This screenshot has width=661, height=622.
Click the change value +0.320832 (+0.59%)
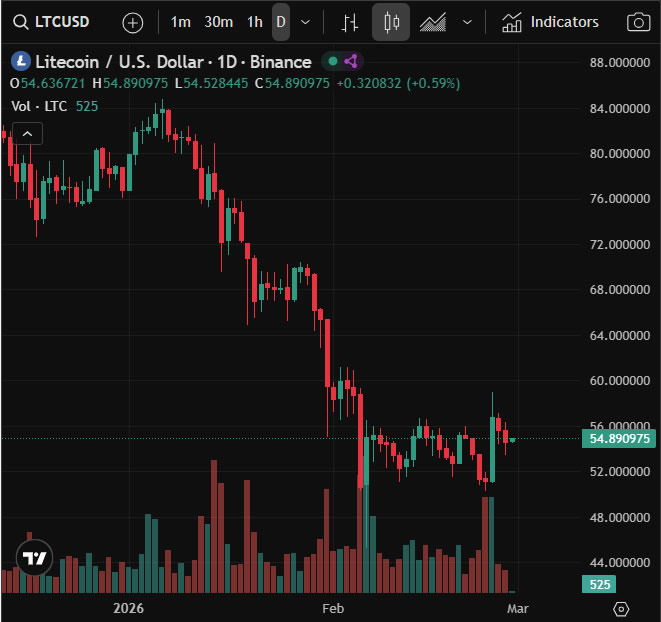coord(398,83)
